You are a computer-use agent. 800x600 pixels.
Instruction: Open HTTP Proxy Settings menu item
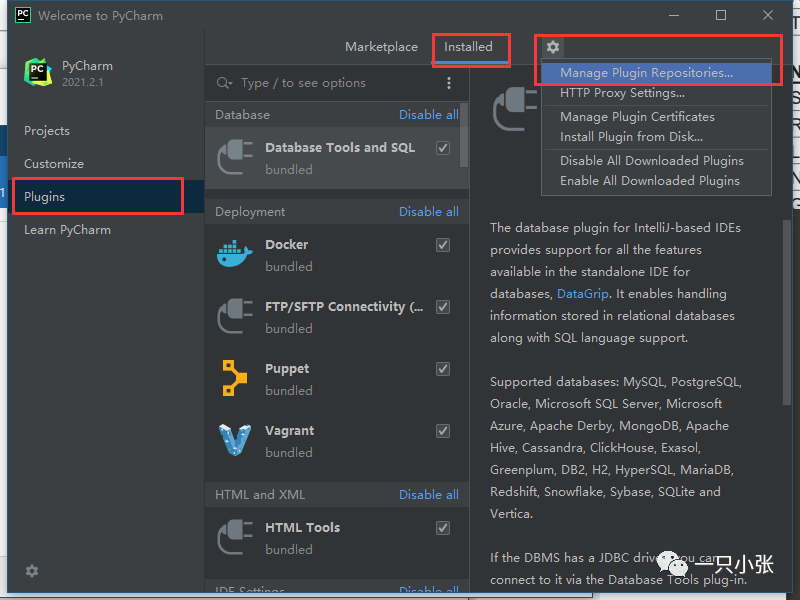click(656, 93)
